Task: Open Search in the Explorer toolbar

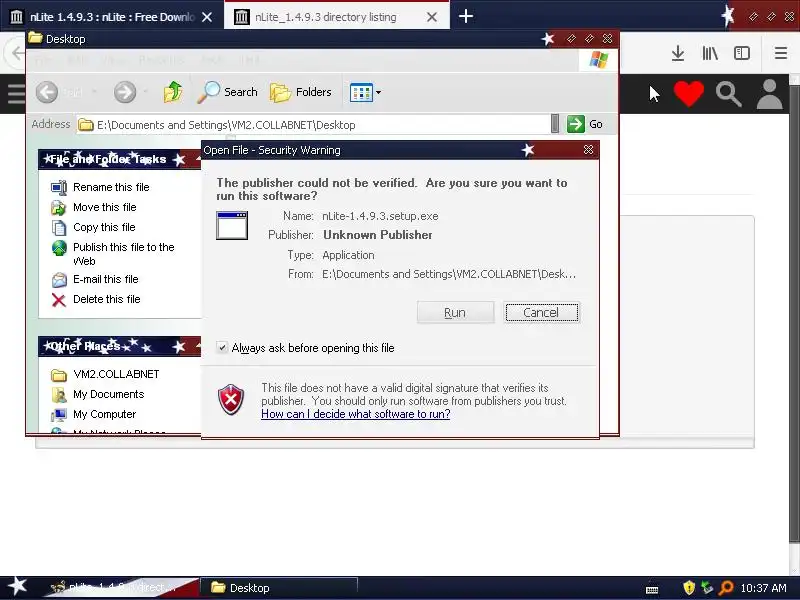Action: (228, 92)
